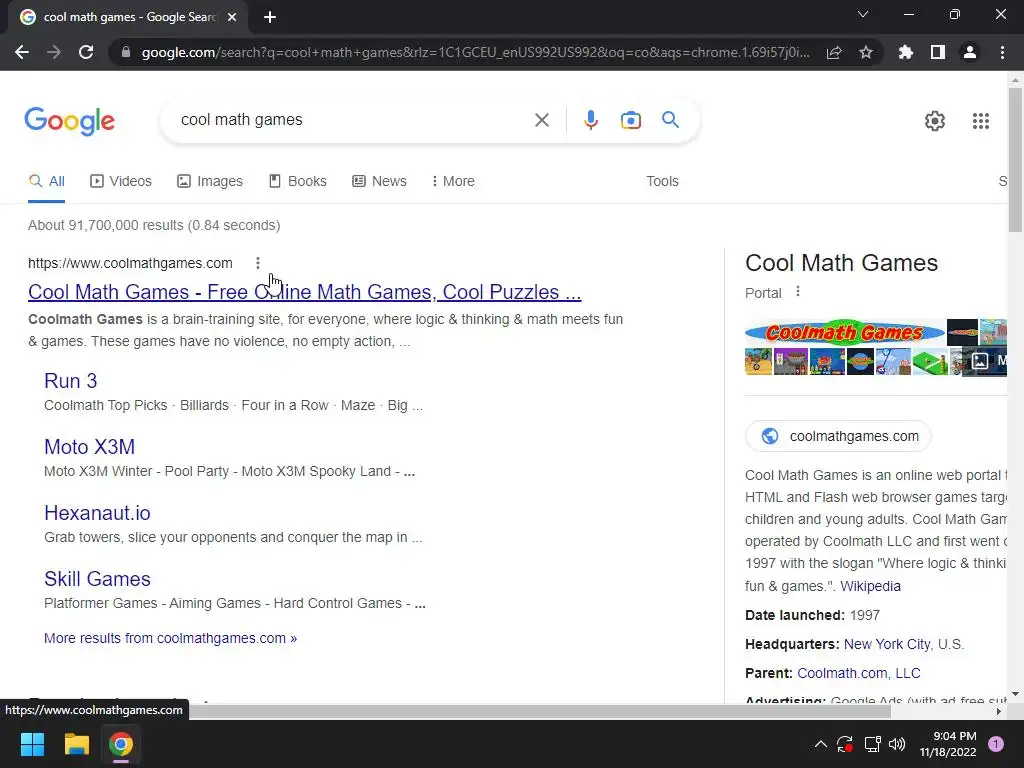Switch to the Videos tab

point(121,182)
